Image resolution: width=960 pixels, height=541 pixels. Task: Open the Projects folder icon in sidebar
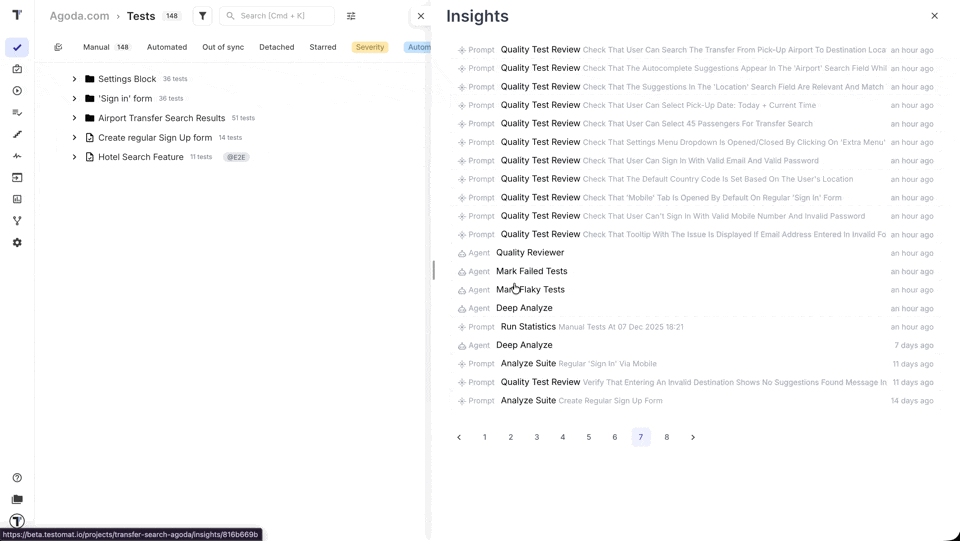tap(17, 499)
